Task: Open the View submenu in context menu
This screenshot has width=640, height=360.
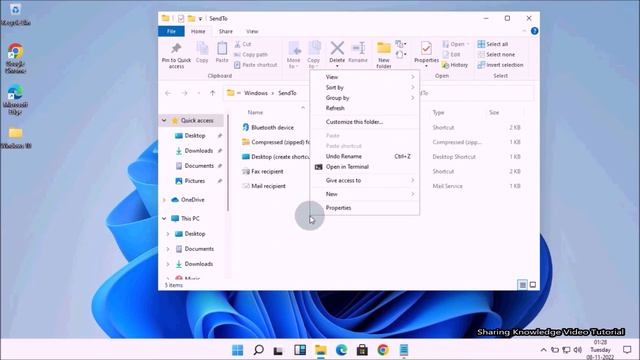Action: (x=365, y=77)
